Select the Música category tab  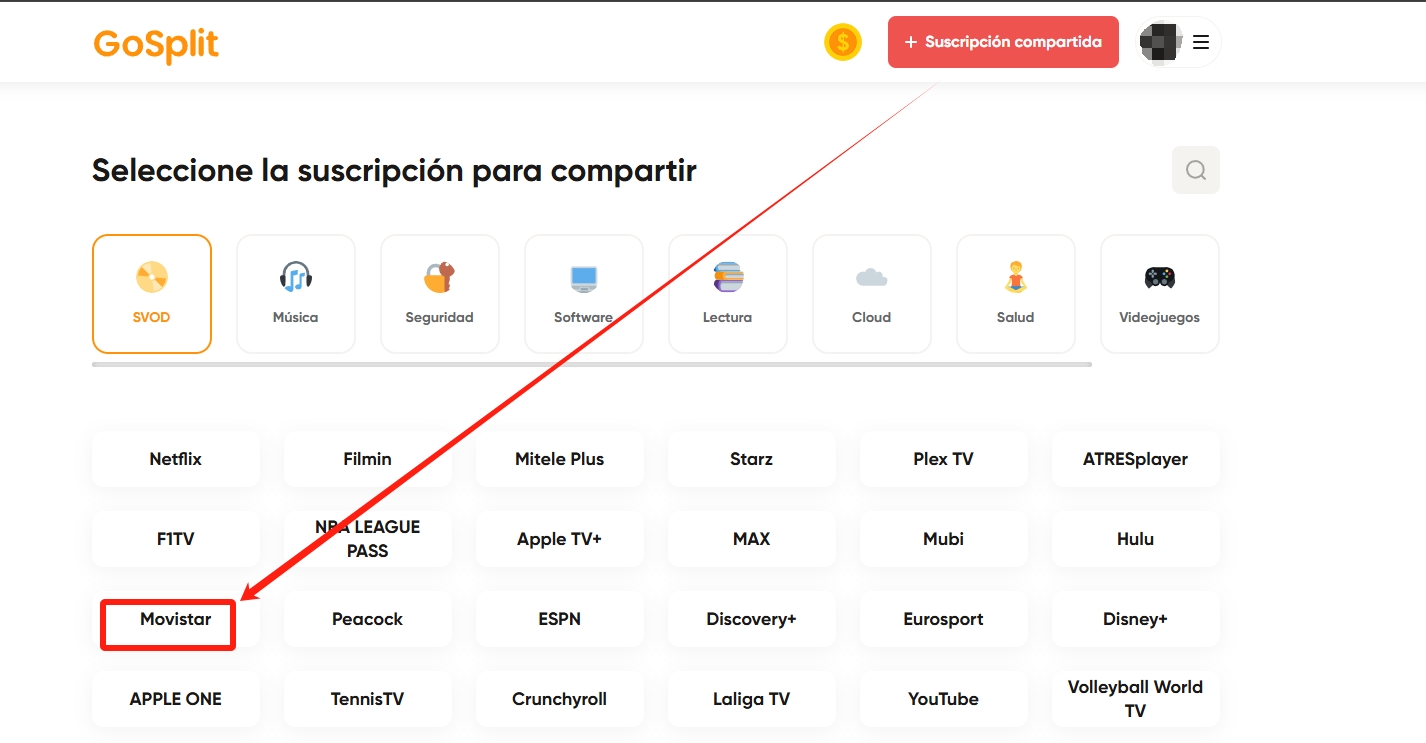click(296, 294)
